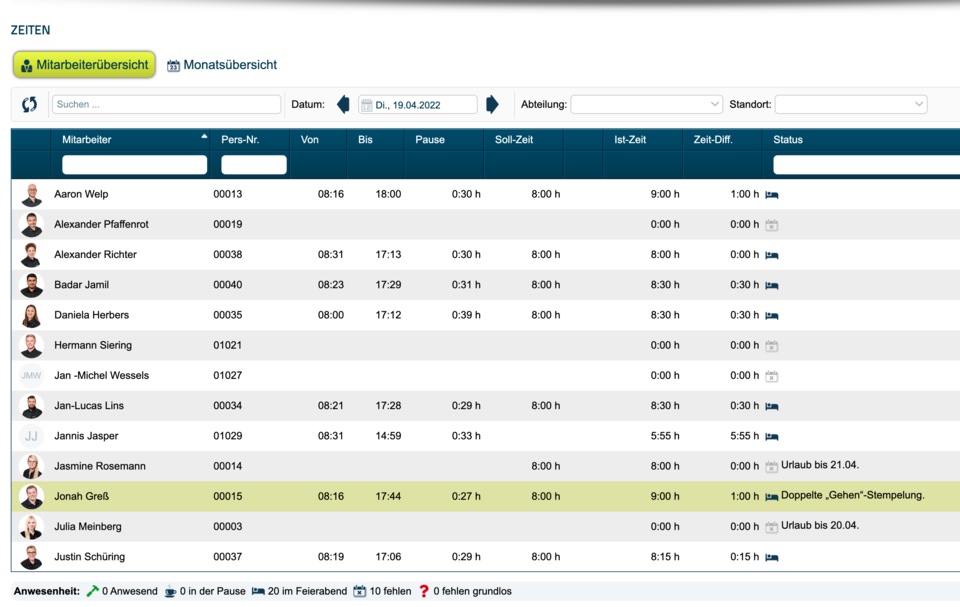The image size is (960, 607).
Task: Click the coffee cup Pause icon in footer
Action: pyautogui.click(x=171, y=591)
